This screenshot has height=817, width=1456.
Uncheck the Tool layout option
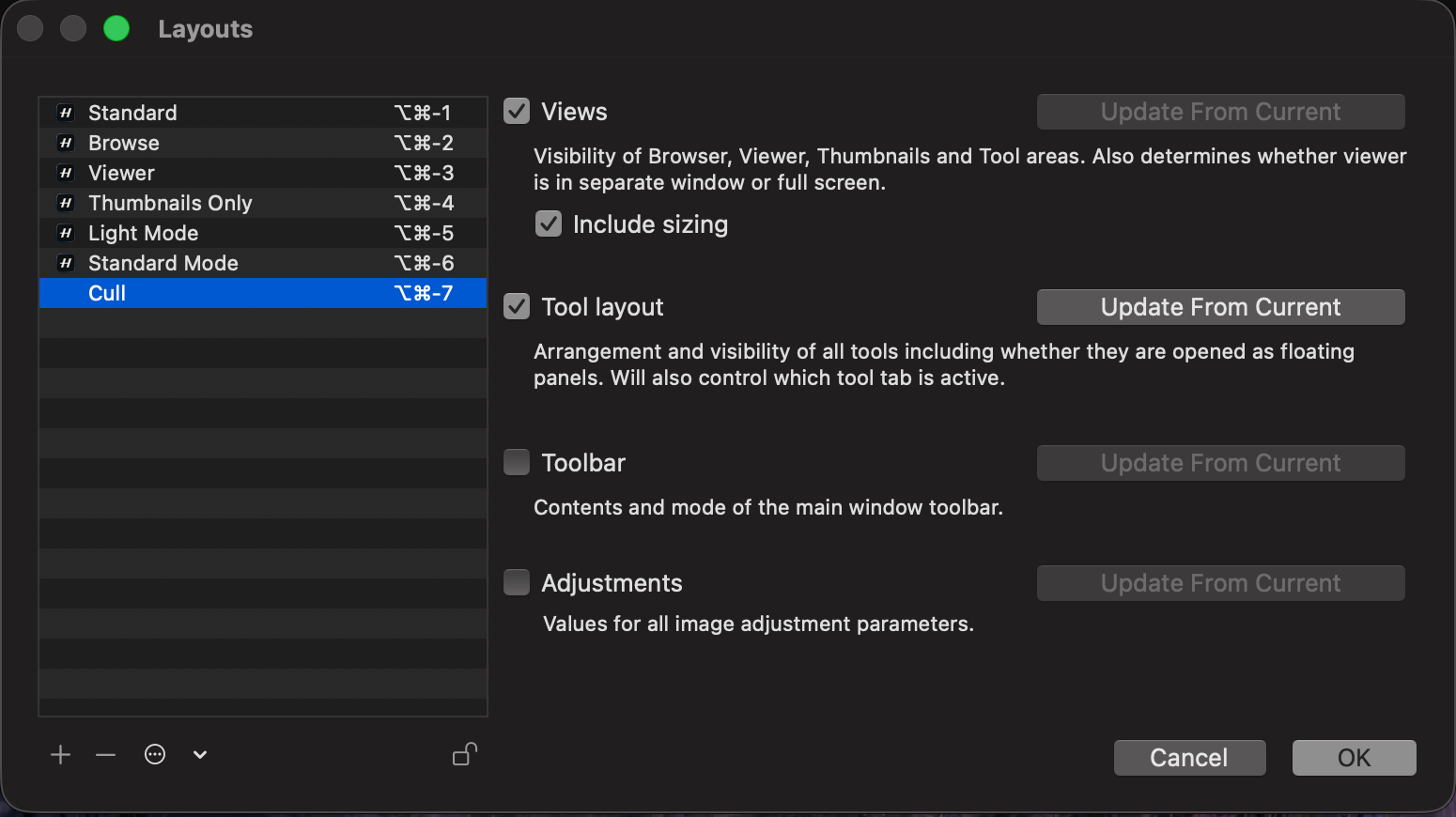click(x=516, y=306)
